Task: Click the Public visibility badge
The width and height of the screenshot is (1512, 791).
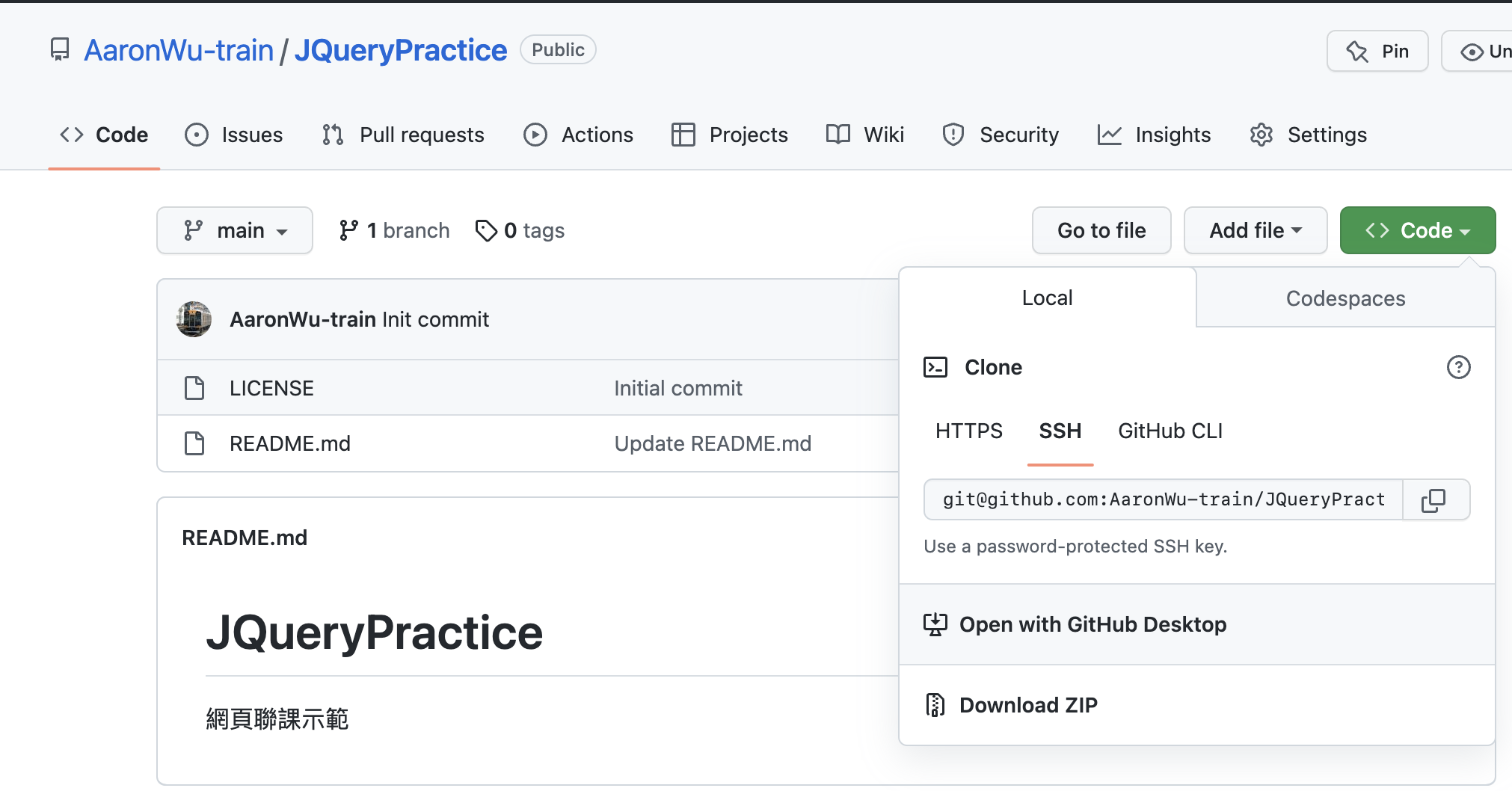Action: click(558, 50)
